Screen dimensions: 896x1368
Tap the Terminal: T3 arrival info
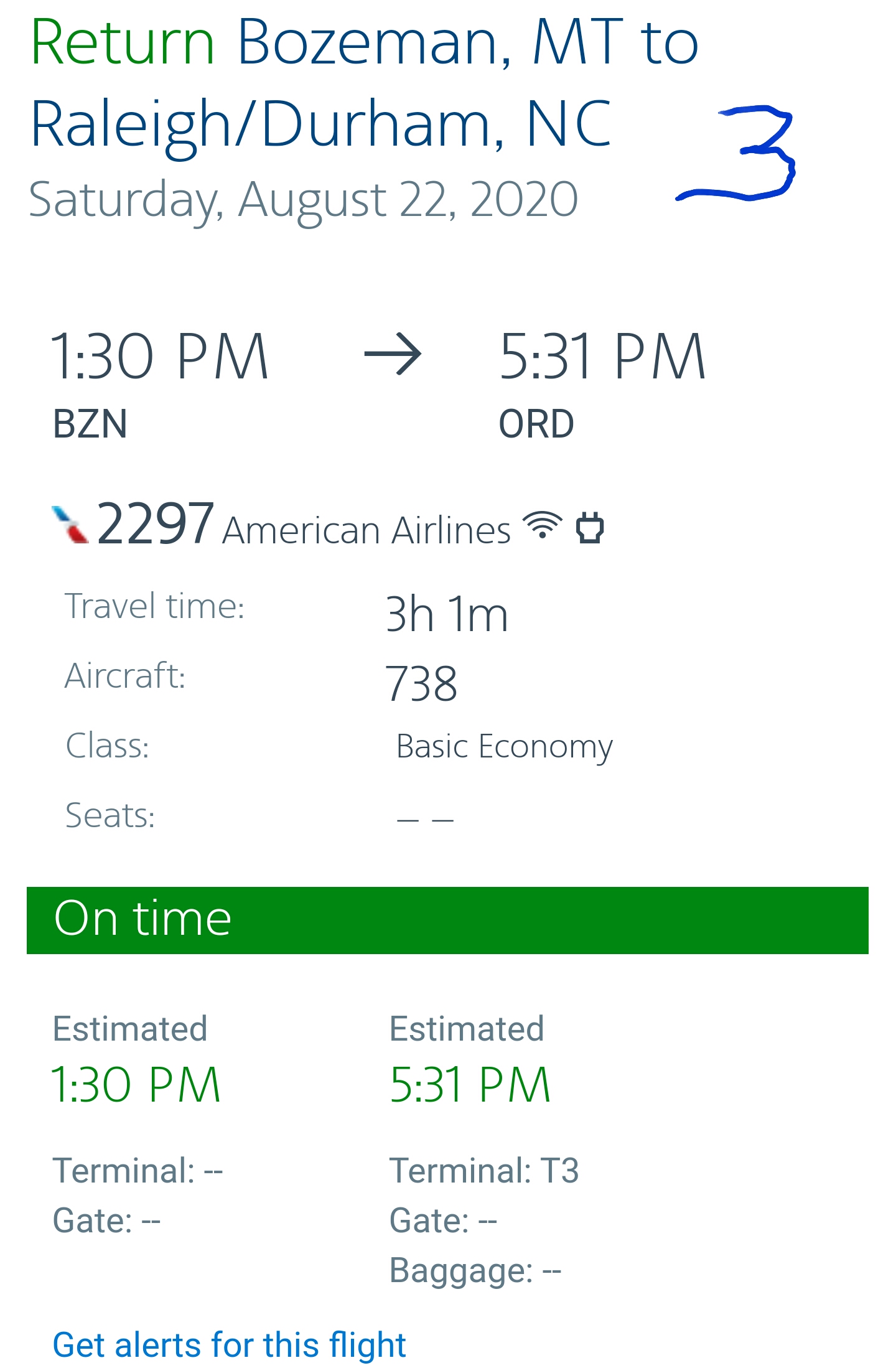[484, 1170]
